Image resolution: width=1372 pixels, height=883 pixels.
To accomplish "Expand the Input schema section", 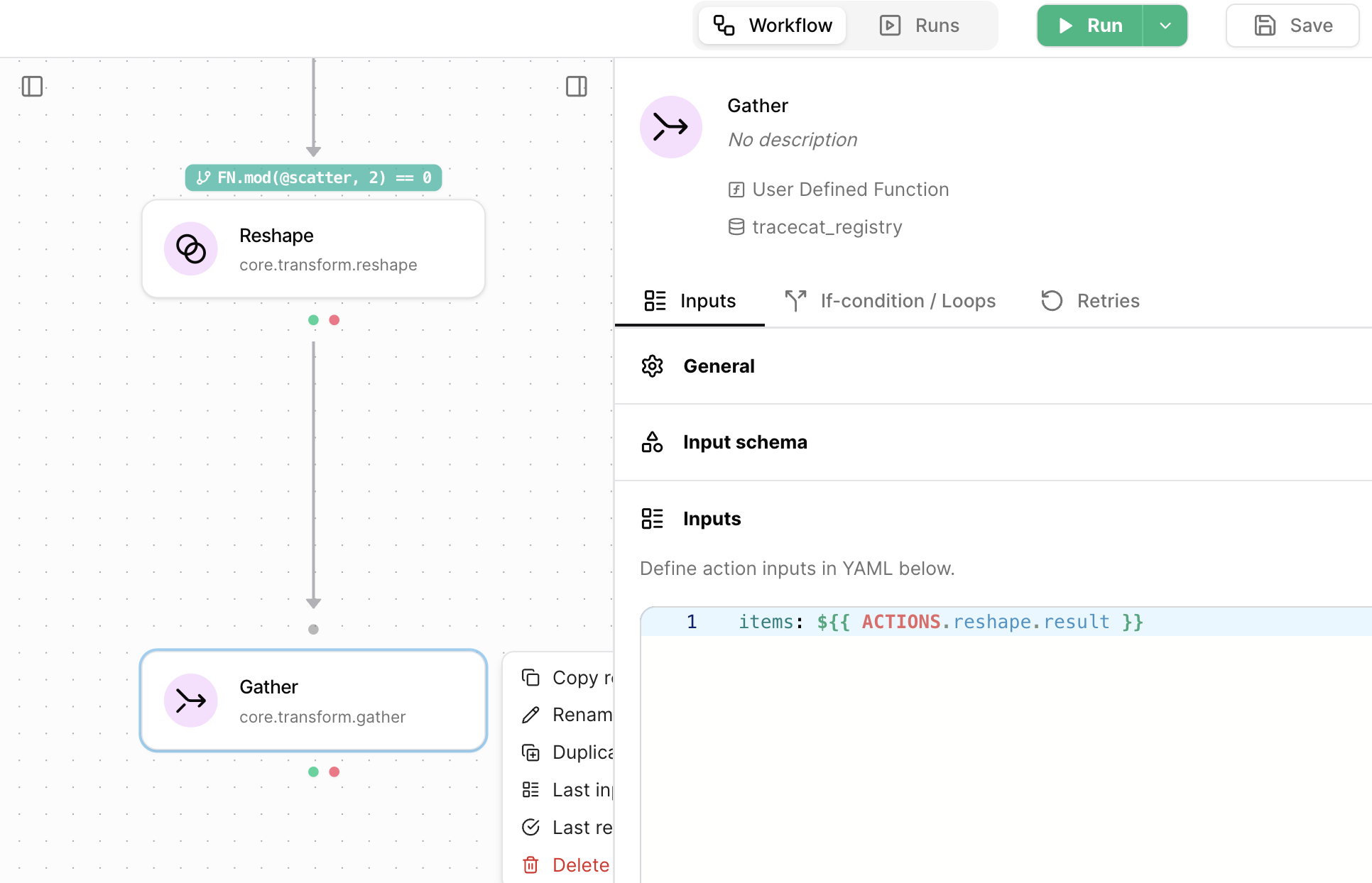I will 993,442.
